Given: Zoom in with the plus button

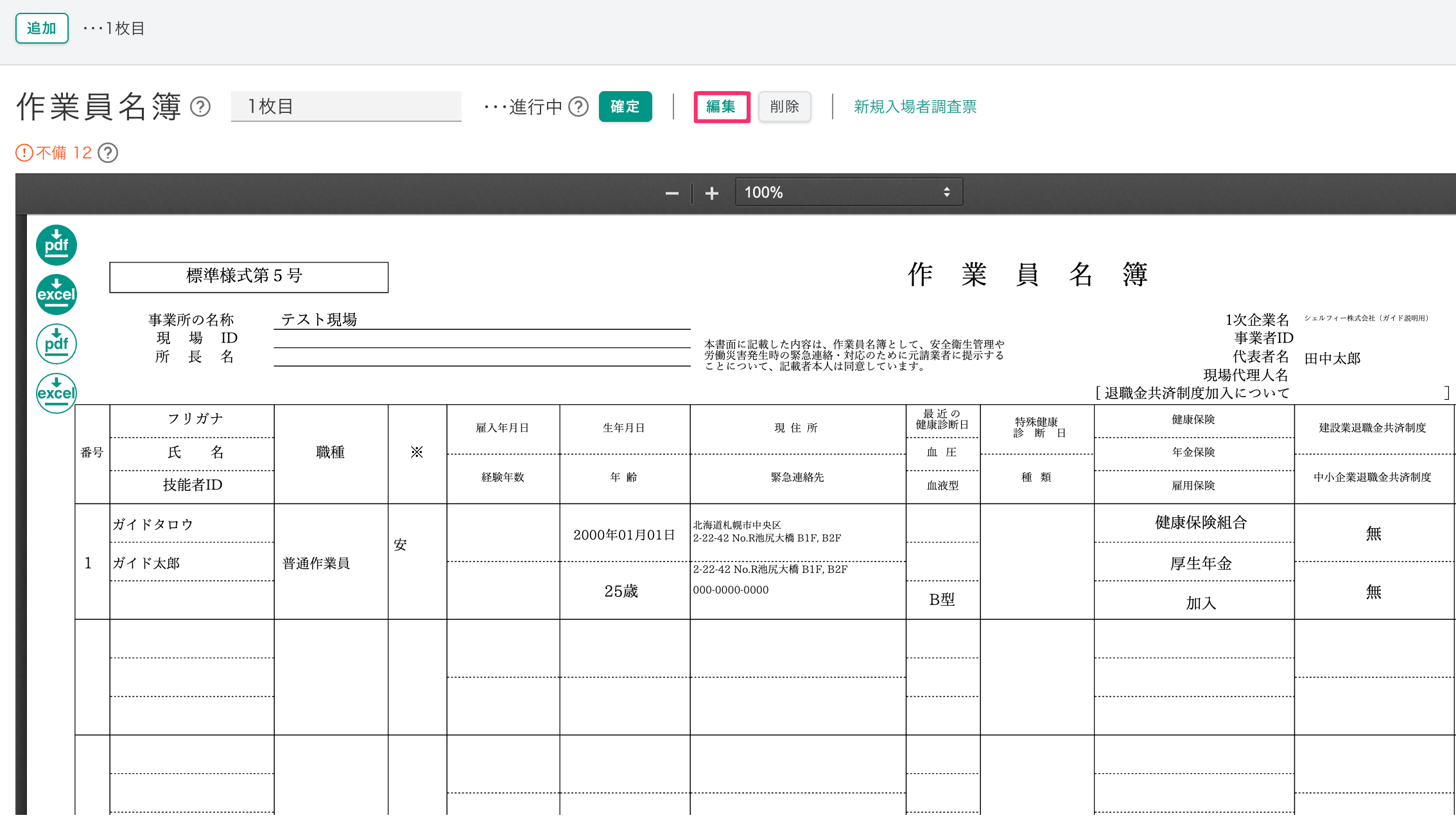Looking at the screenshot, I should (711, 193).
